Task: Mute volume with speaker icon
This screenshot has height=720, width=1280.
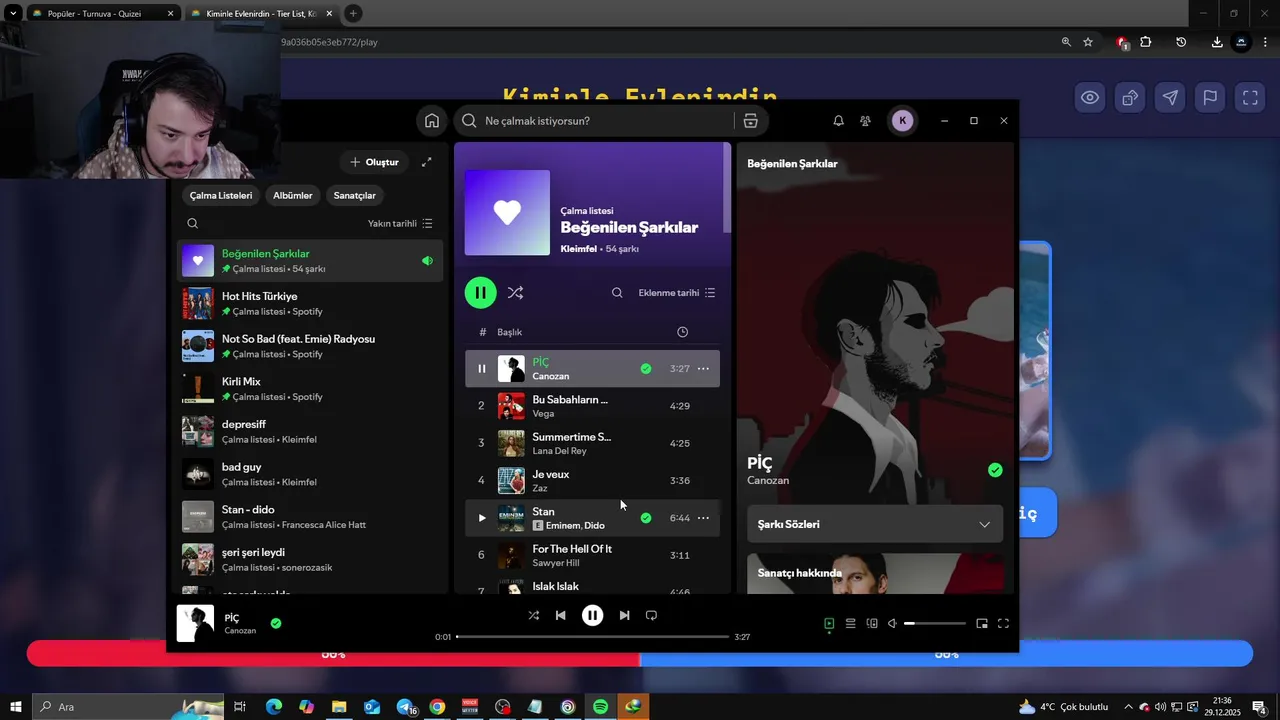Action: tap(892, 624)
